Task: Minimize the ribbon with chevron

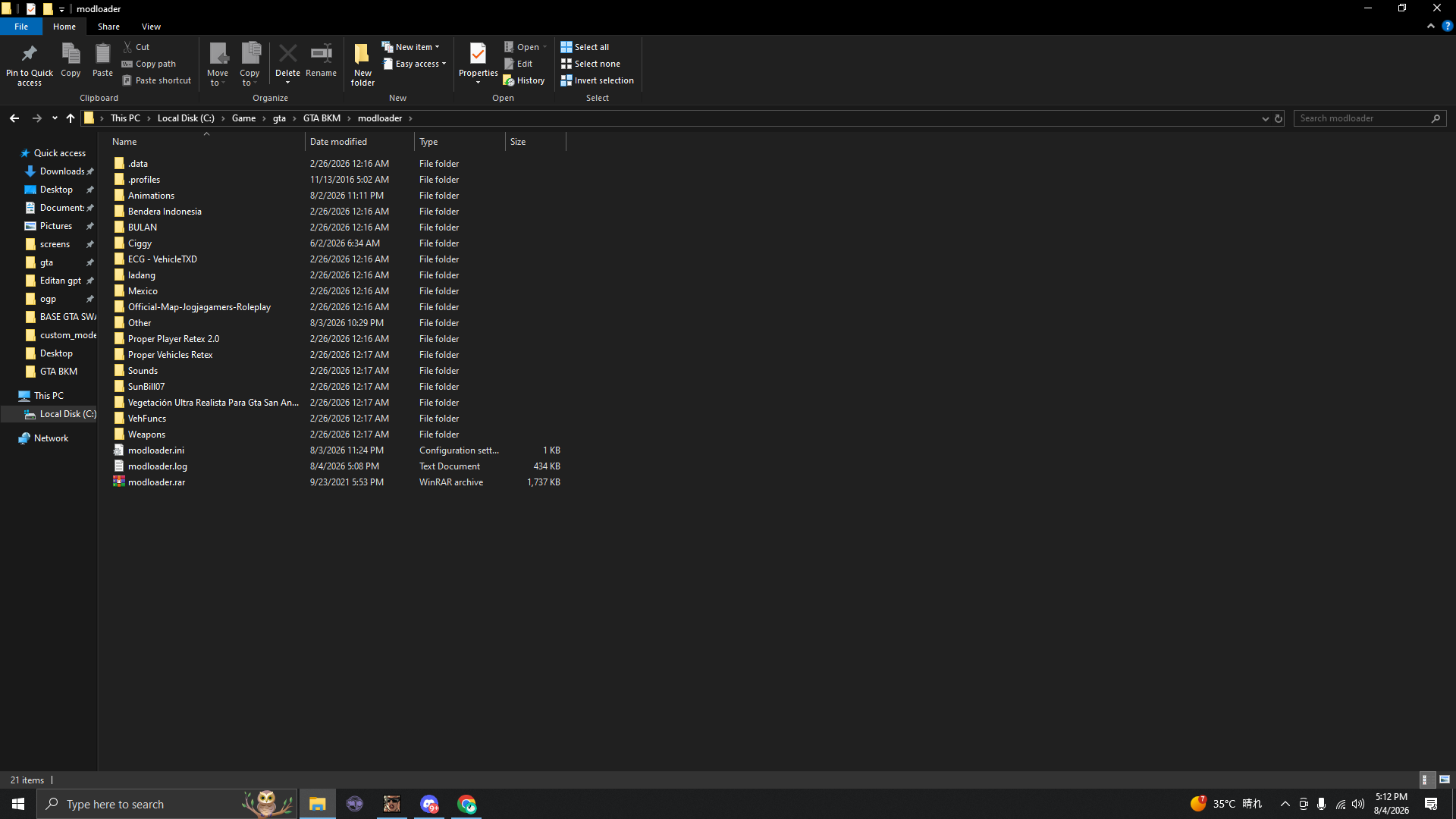Action: pos(1430,26)
